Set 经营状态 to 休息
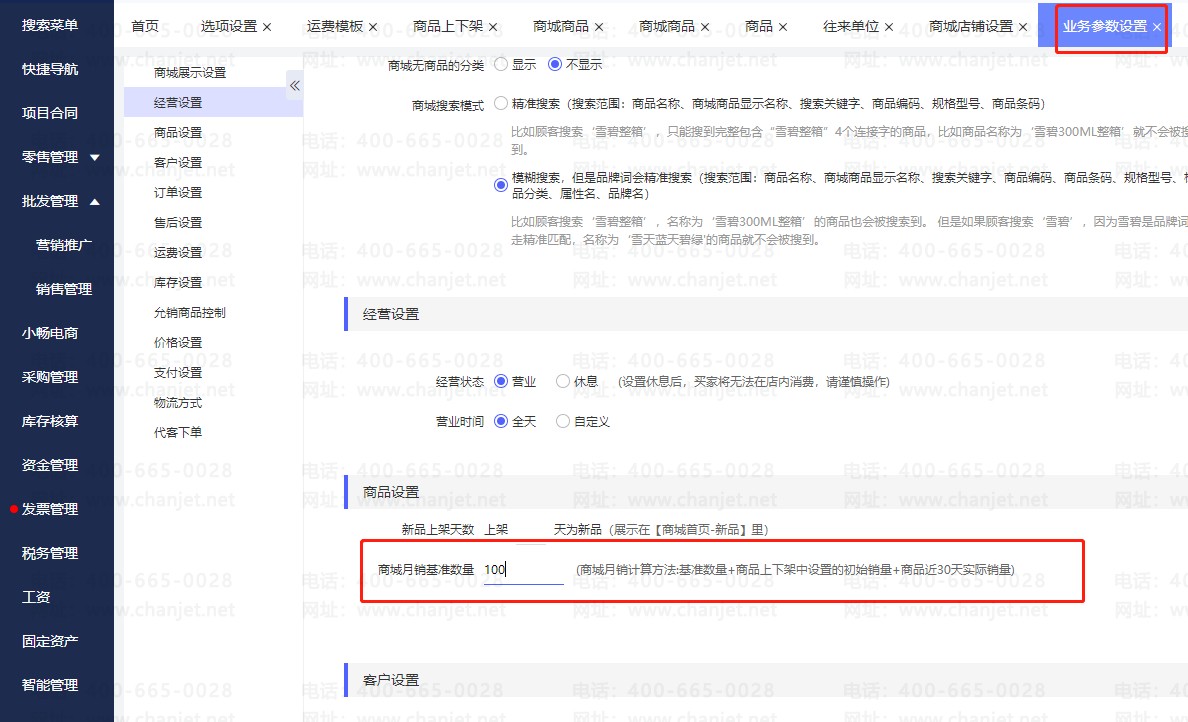This screenshot has height=722, width=1188. click(x=563, y=381)
